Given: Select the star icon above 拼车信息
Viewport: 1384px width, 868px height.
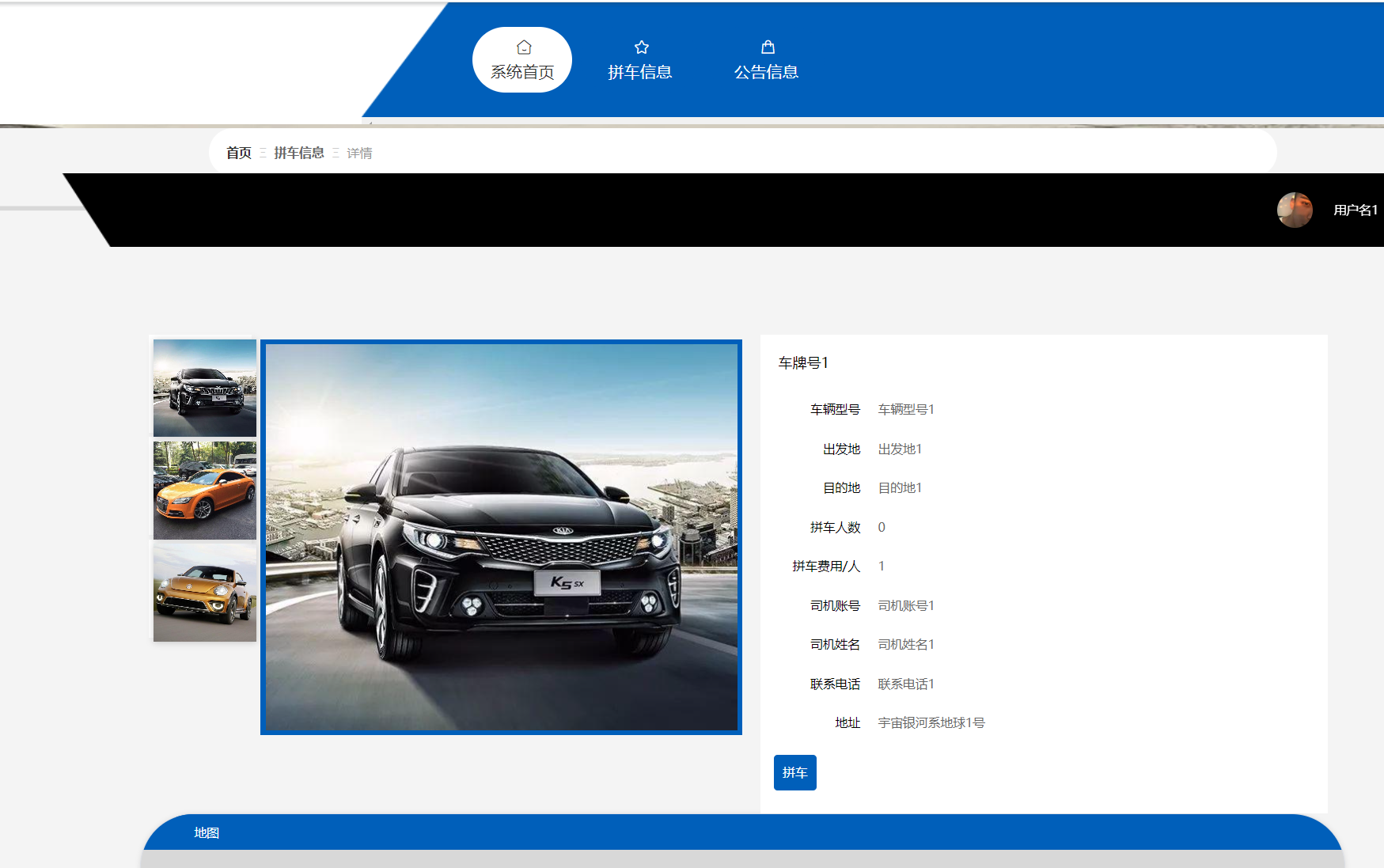Looking at the screenshot, I should pyautogui.click(x=641, y=46).
